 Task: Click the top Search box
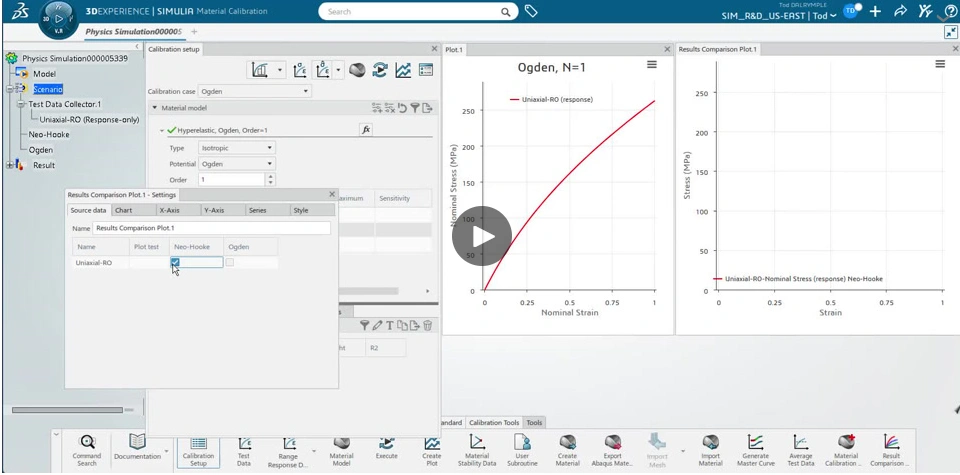point(418,11)
